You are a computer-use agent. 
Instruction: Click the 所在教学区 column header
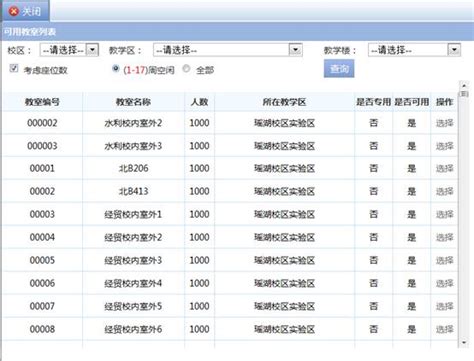[284, 102]
